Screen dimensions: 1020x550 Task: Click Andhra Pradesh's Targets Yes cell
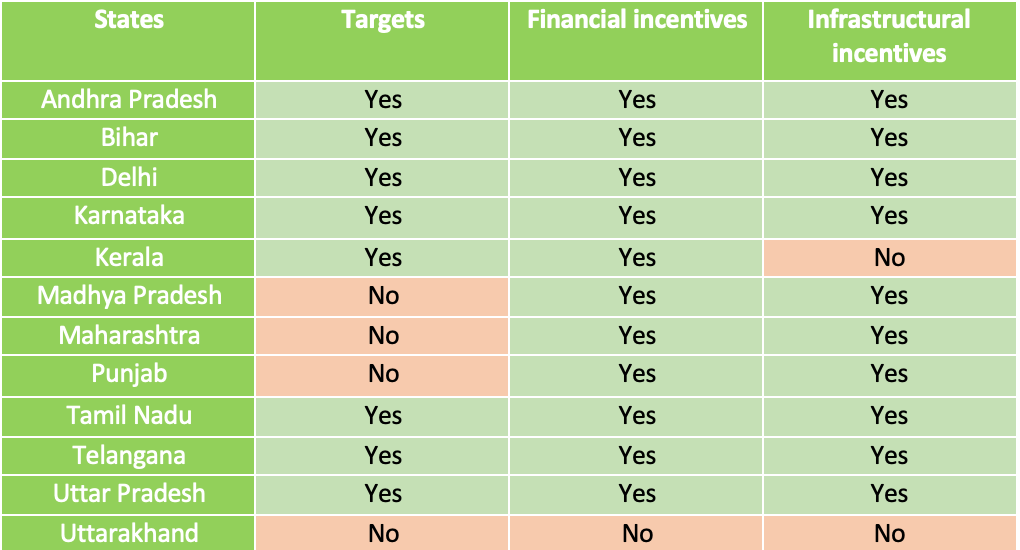click(x=382, y=100)
